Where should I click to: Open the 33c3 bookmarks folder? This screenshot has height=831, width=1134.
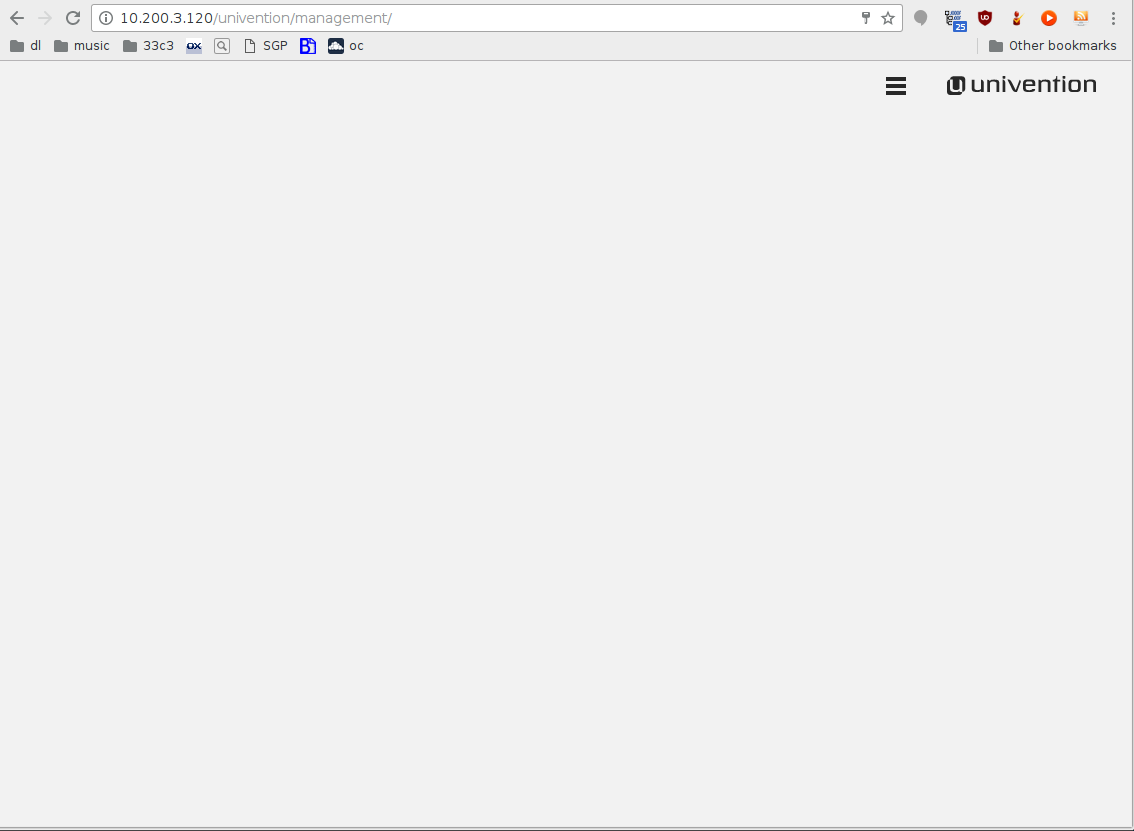click(x=148, y=46)
